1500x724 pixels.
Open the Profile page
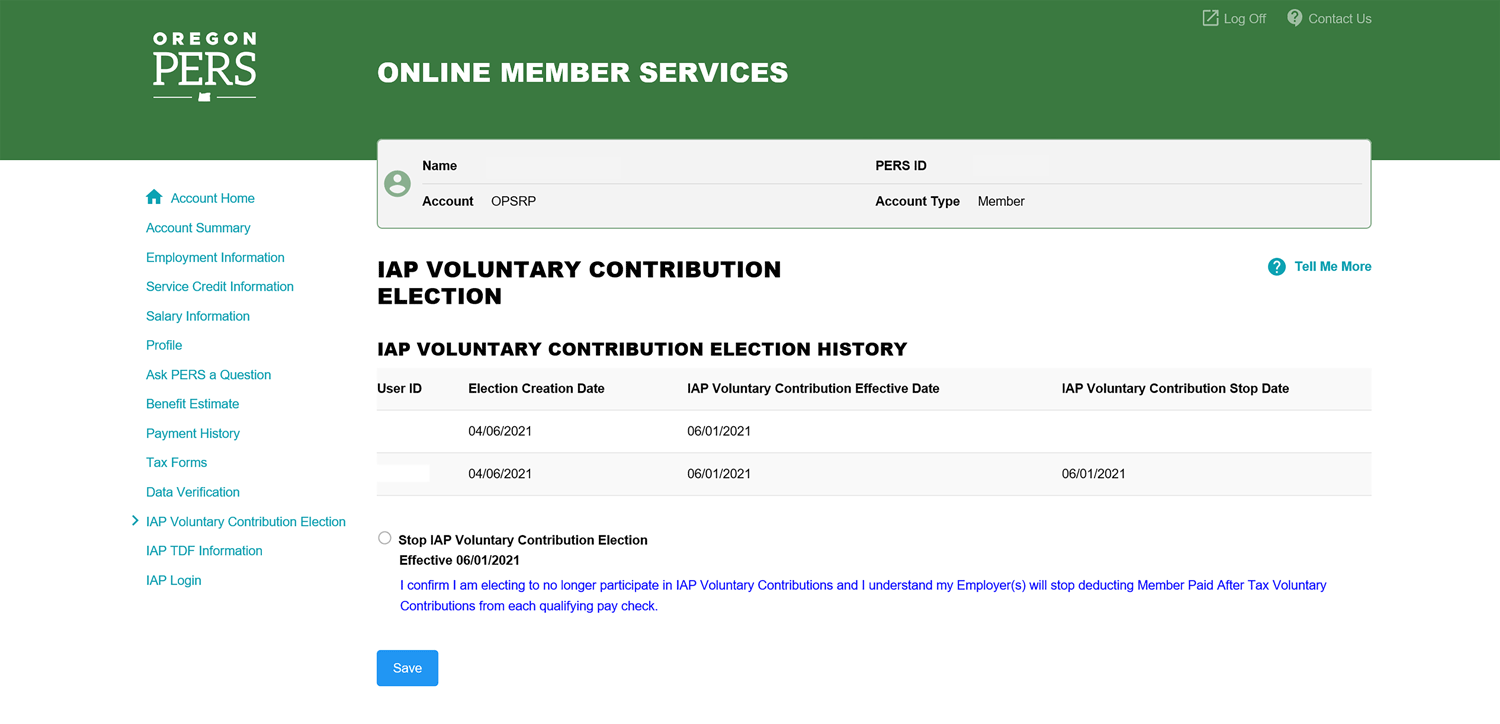(x=164, y=345)
